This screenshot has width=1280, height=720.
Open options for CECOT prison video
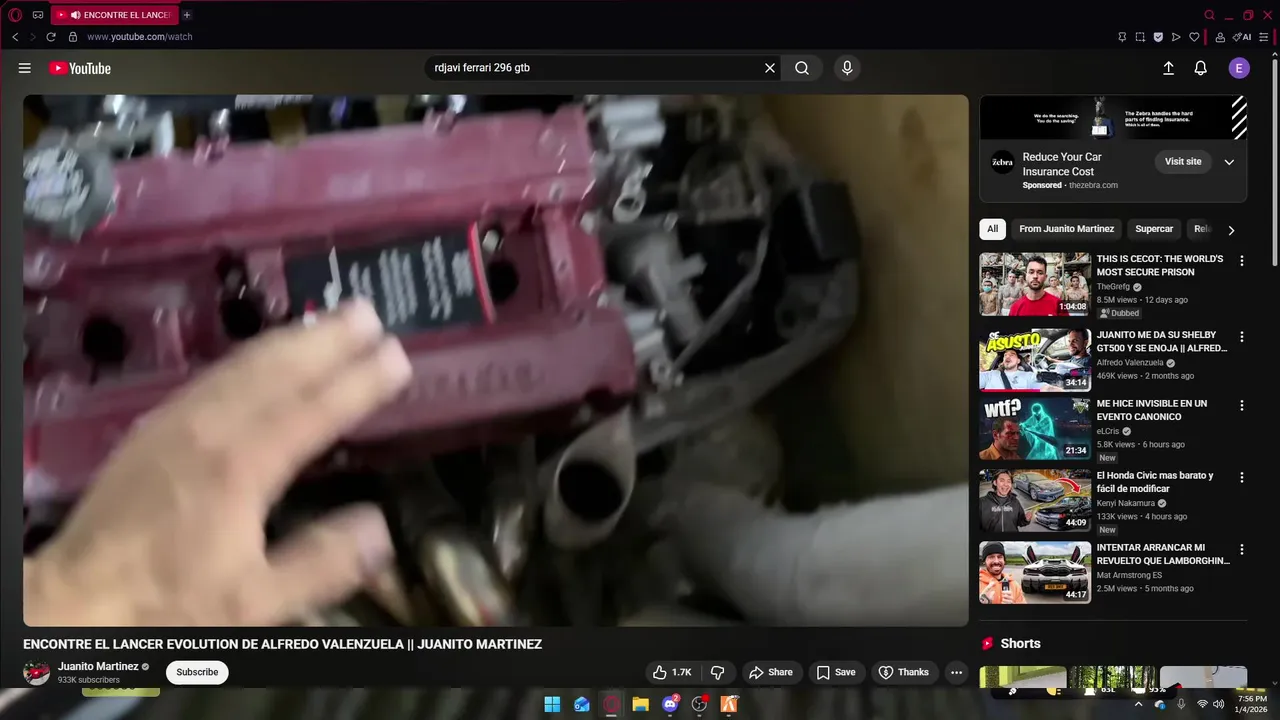(1242, 261)
